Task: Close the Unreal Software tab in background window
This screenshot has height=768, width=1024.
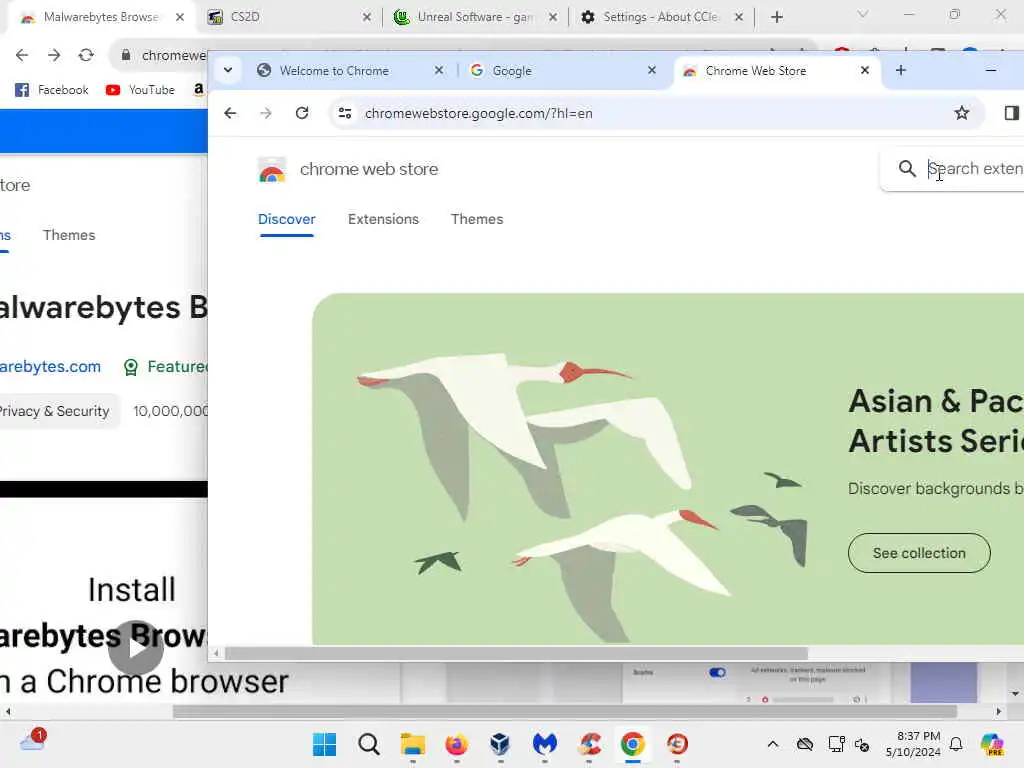Action: click(x=553, y=17)
